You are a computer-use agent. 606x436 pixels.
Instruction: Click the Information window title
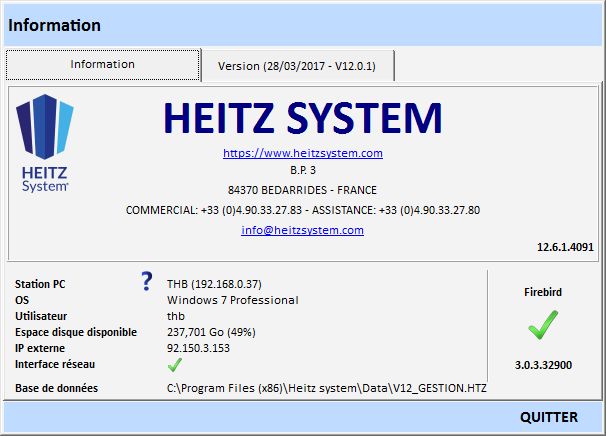pos(54,26)
